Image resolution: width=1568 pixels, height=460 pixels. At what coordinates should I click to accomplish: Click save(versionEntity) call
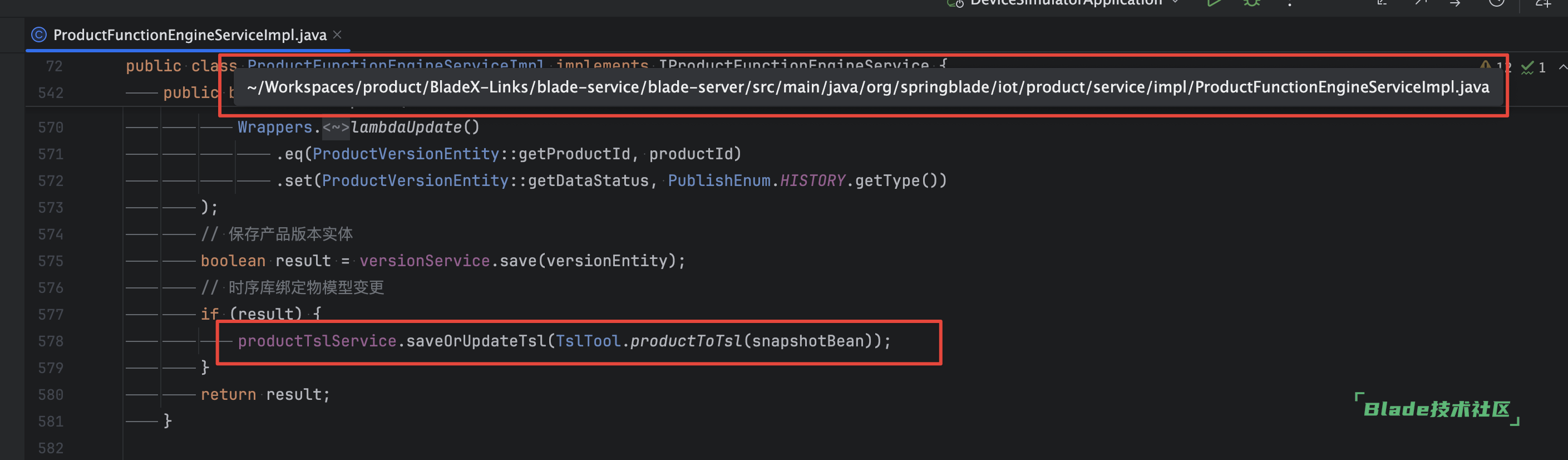[x=588, y=261]
